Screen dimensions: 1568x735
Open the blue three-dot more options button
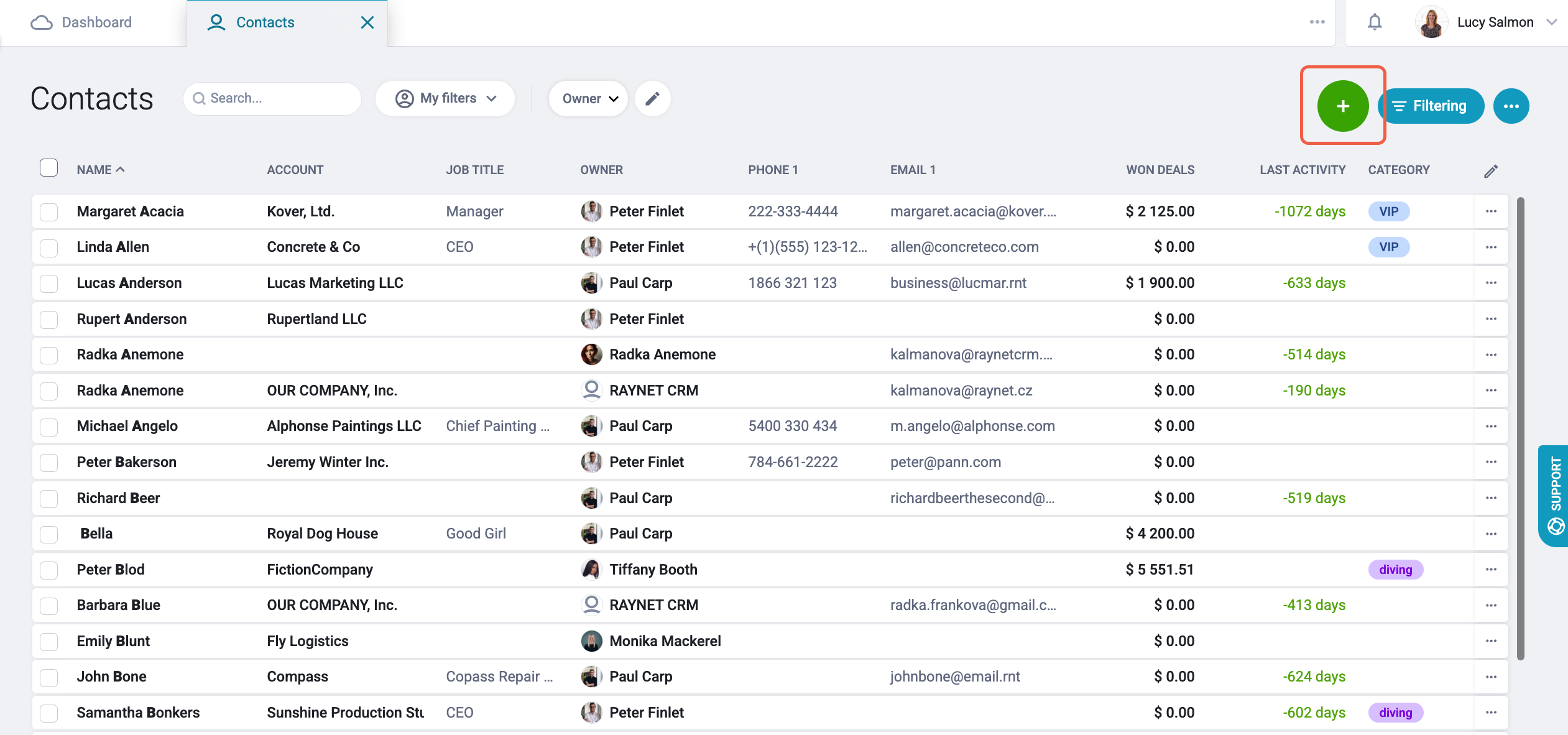coord(1511,106)
